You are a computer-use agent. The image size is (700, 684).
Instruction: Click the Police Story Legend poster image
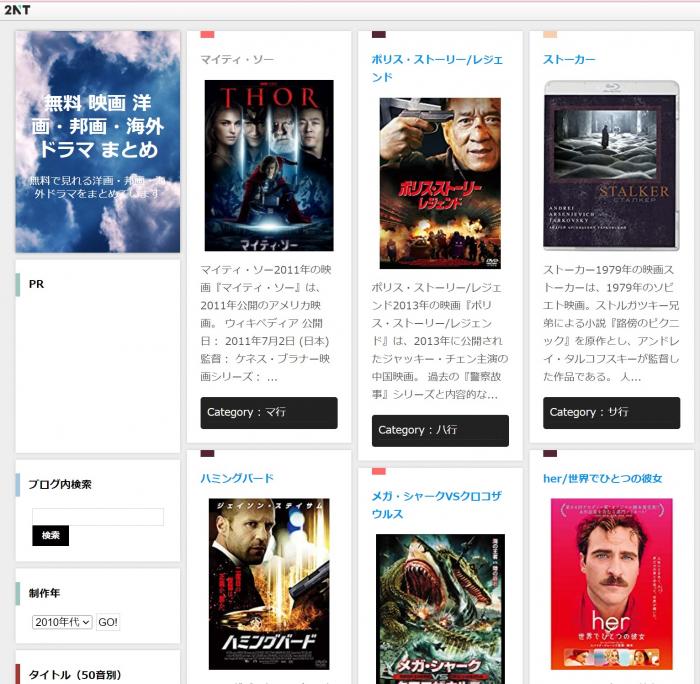[x=440, y=184]
